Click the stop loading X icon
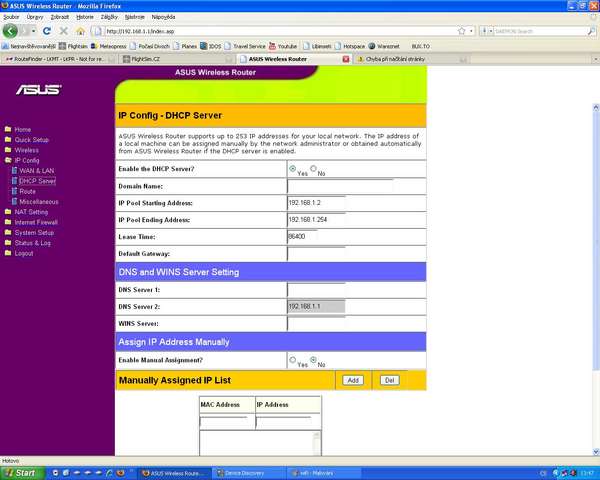Image resolution: width=600 pixels, height=480 pixels. pyautogui.click(x=64, y=31)
